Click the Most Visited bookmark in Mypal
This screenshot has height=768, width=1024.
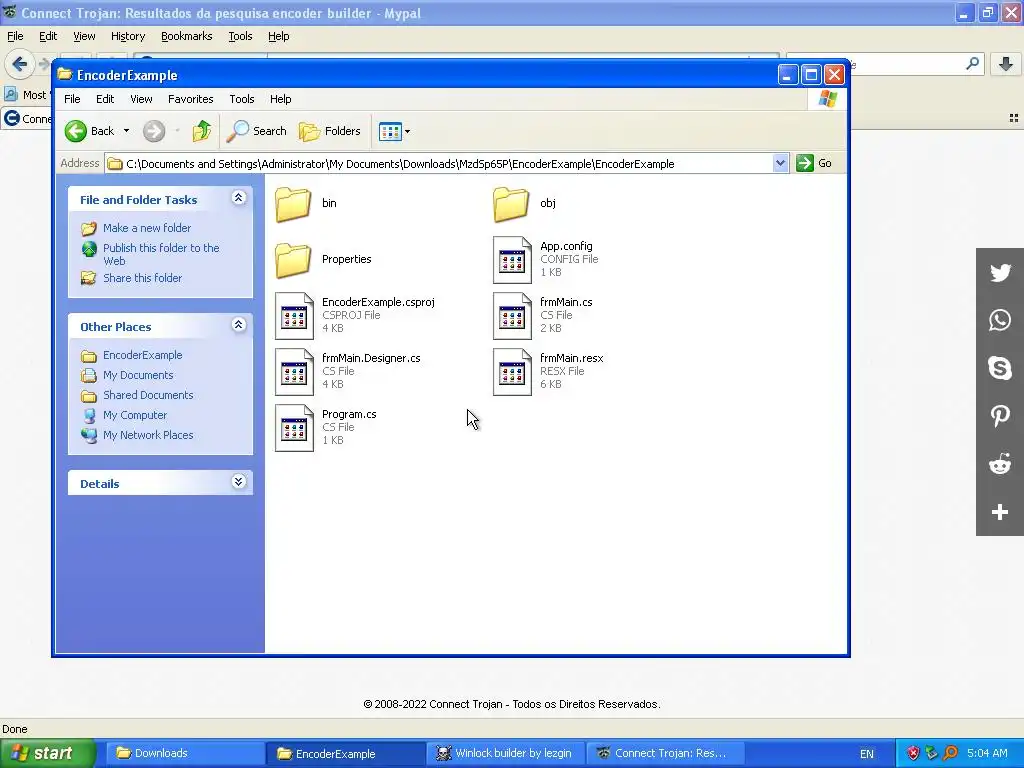26,95
